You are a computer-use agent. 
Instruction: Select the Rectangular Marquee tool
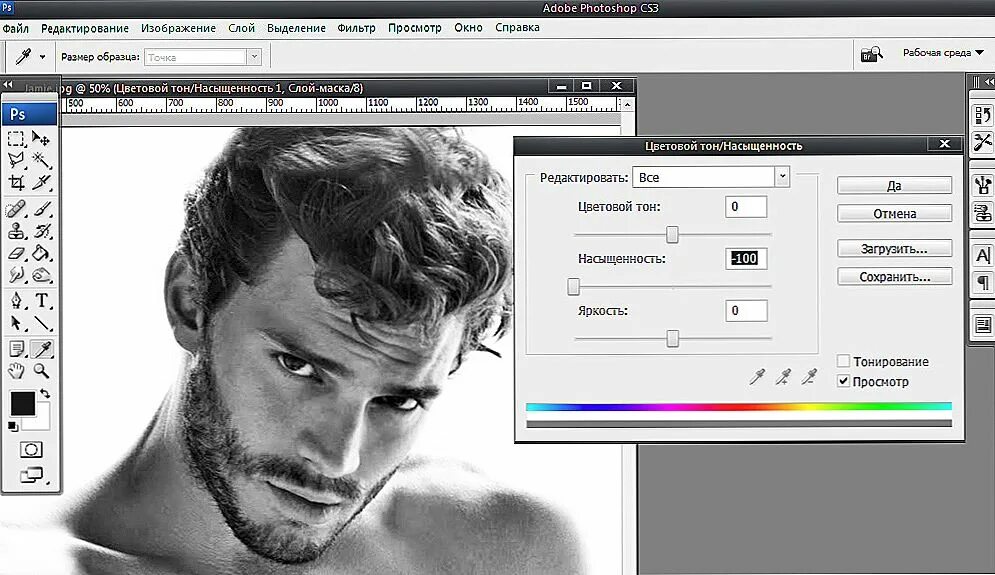[x=16, y=138]
